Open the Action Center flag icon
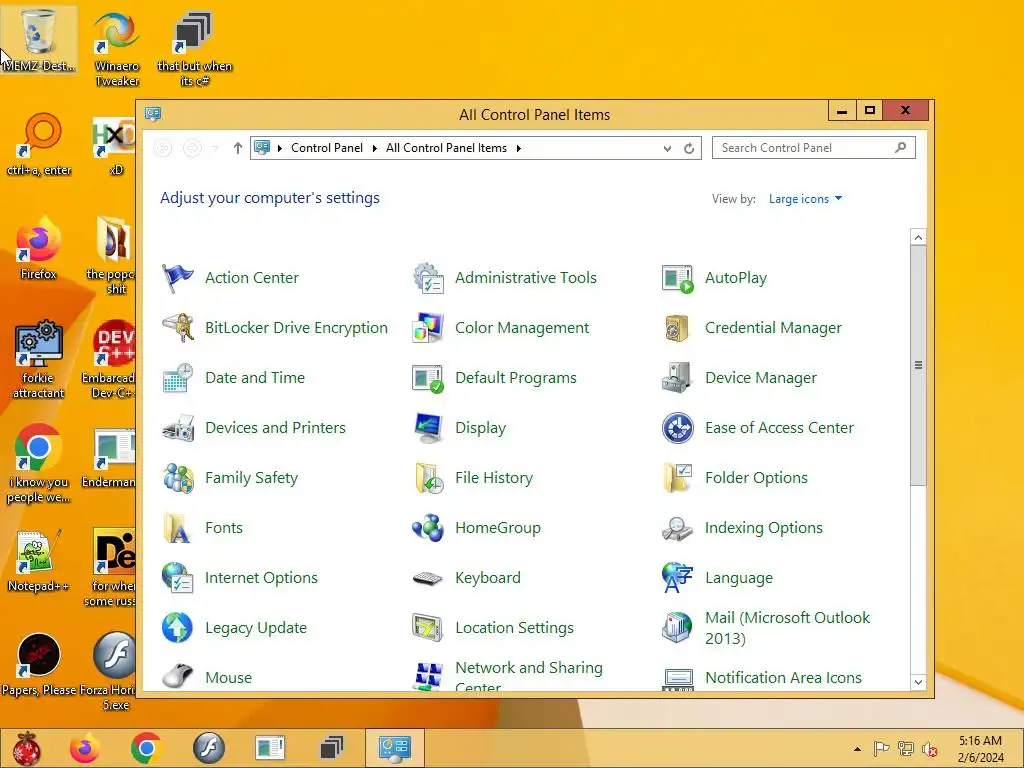 click(x=178, y=278)
